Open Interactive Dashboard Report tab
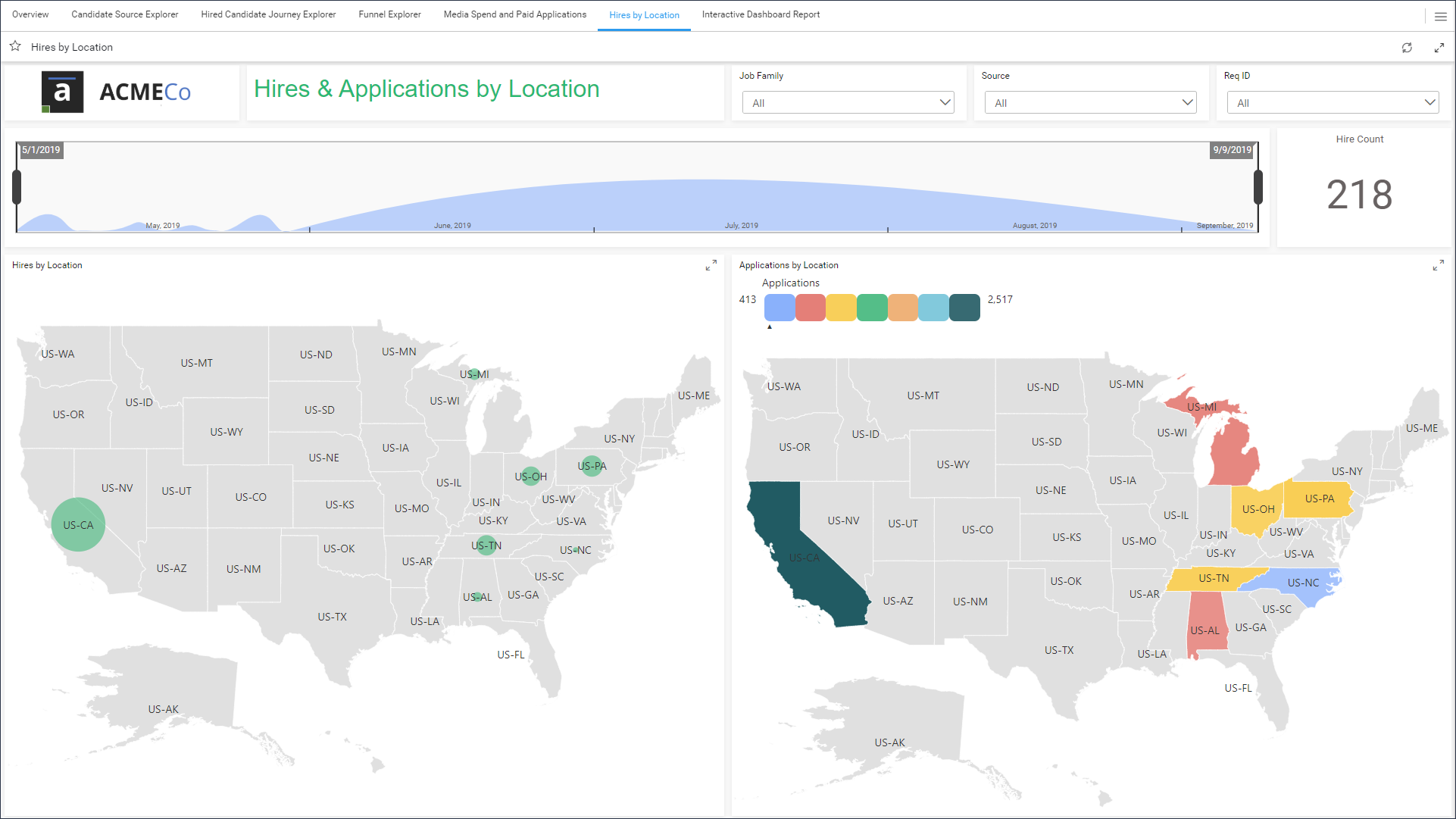The height and width of the screenshot is (819, 1456). coord(761,14)
